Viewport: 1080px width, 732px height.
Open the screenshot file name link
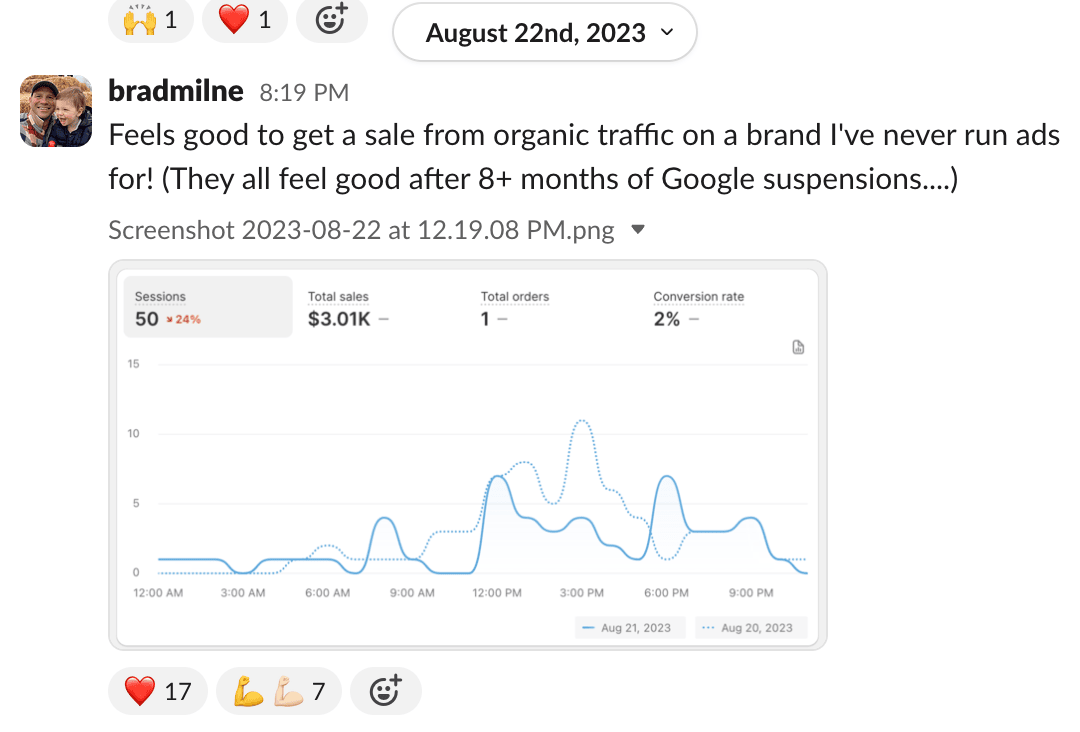click(x=361, y=231)
